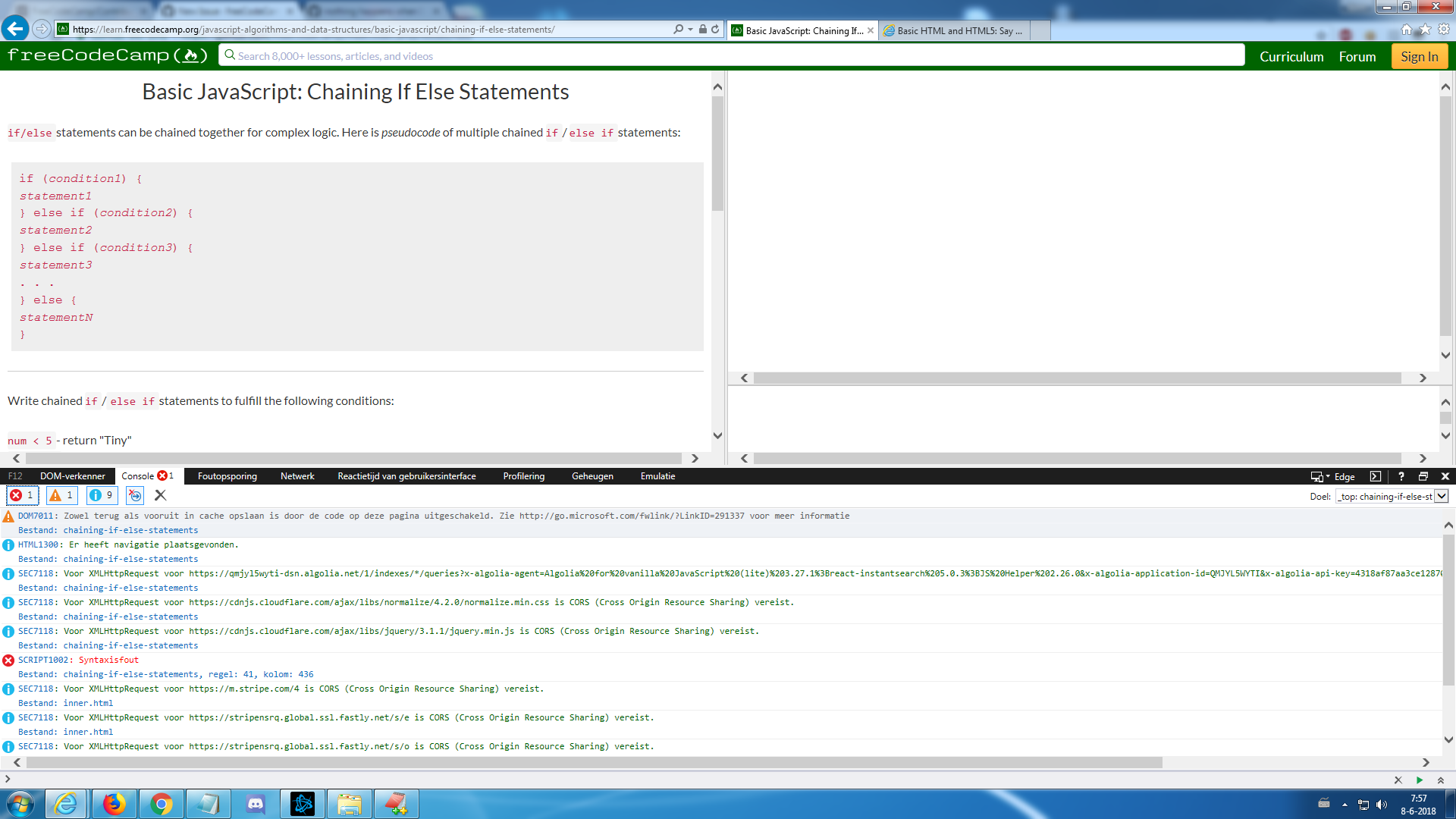
Task: Switch to the Geheugen tab
Action: (592, 476)
